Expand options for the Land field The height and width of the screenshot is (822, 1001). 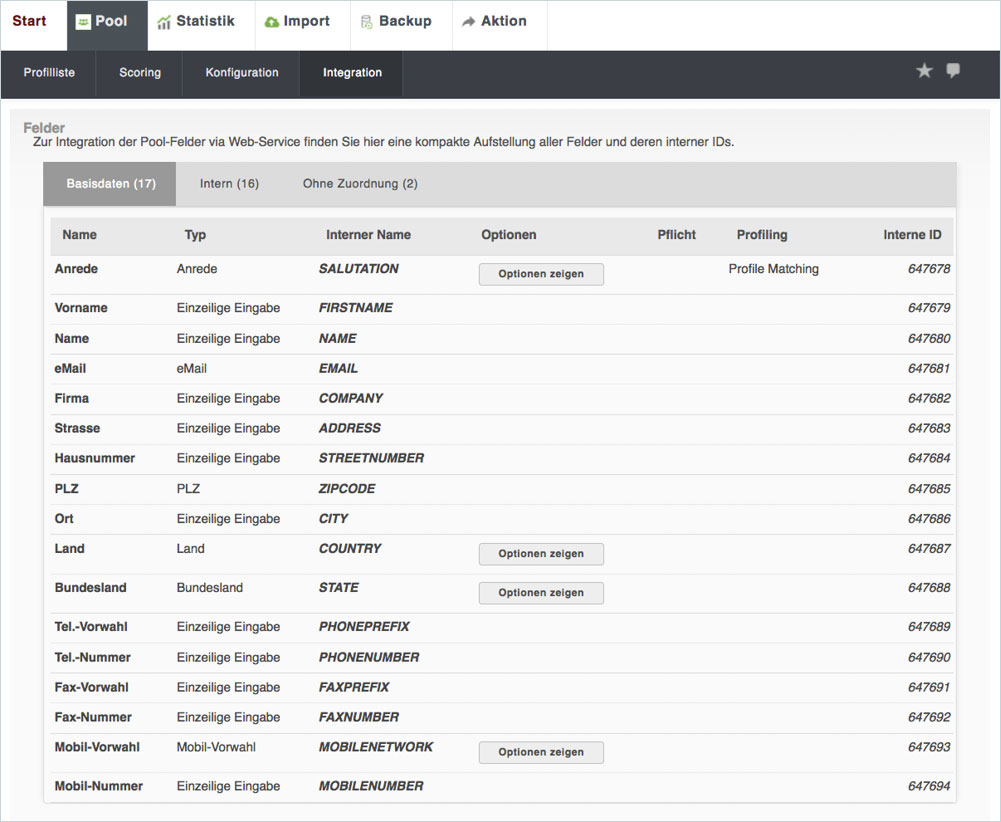[x=541, y=554]
